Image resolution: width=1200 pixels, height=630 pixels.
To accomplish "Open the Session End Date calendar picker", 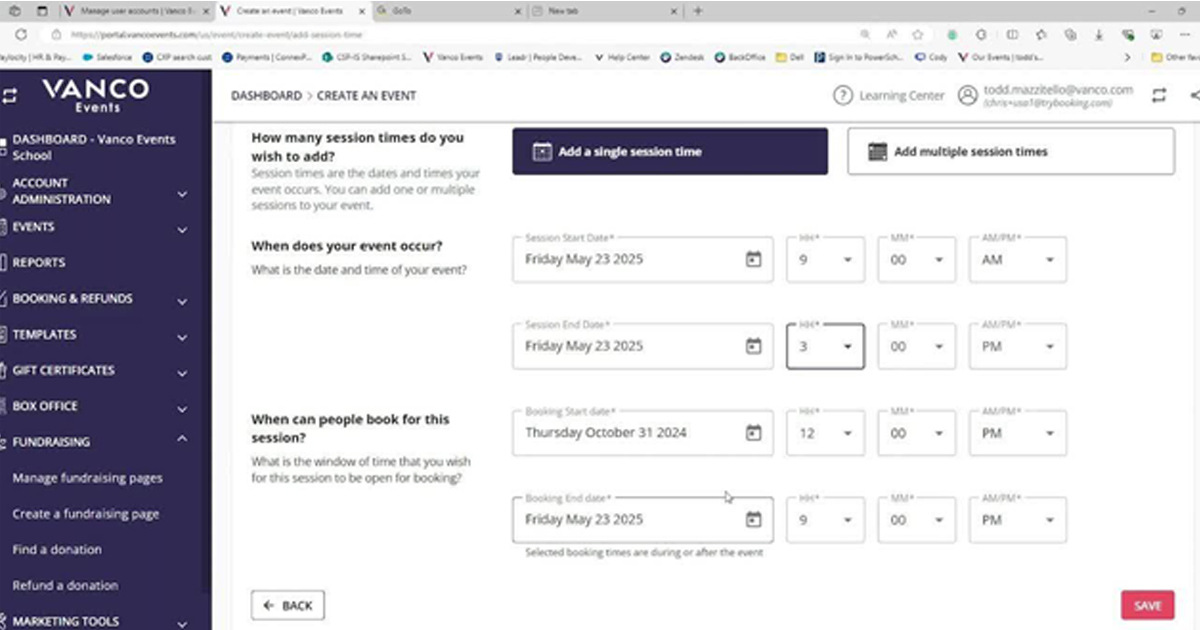I will tap(753, 347).
